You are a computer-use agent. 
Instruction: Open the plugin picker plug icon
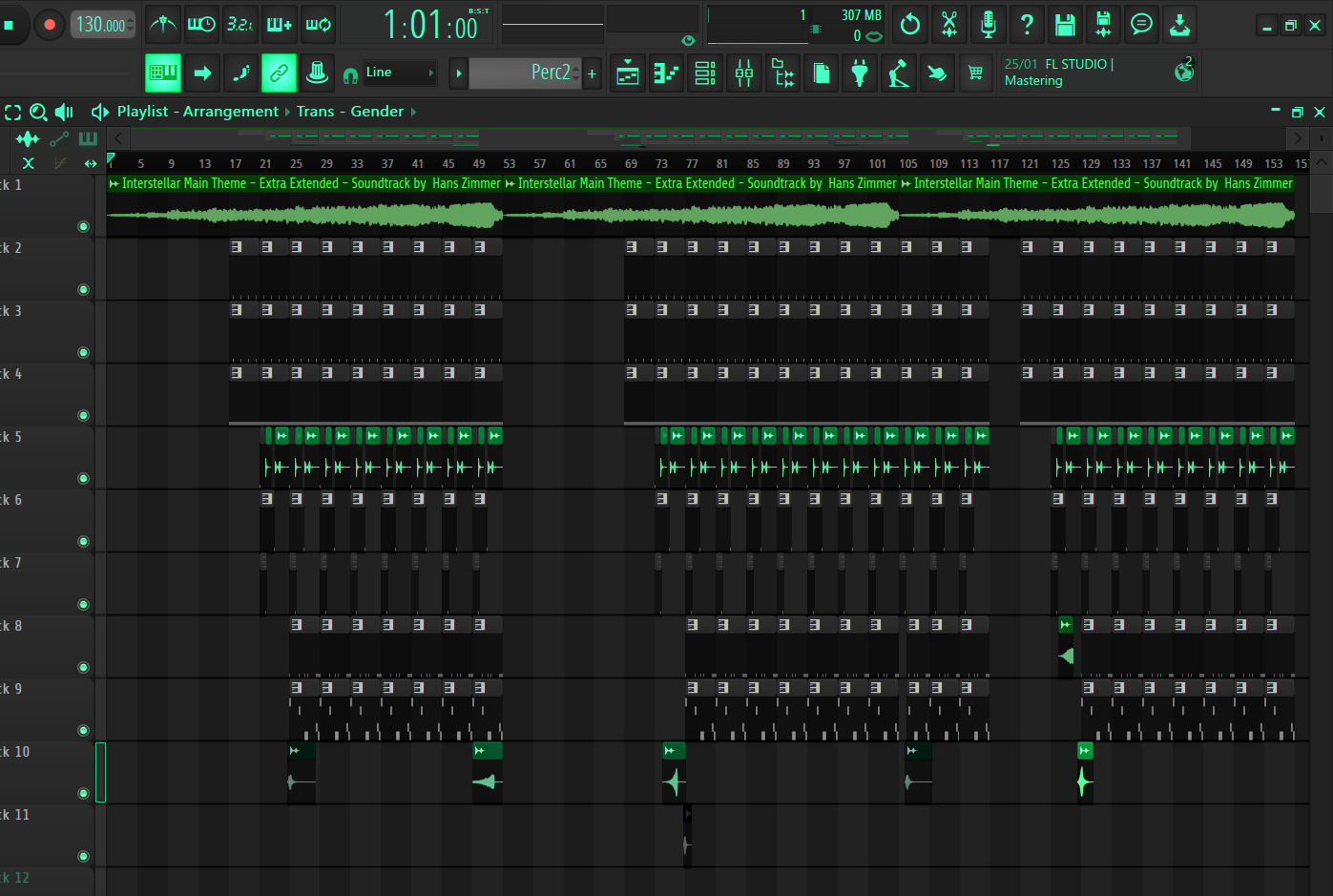coord(860,73)
